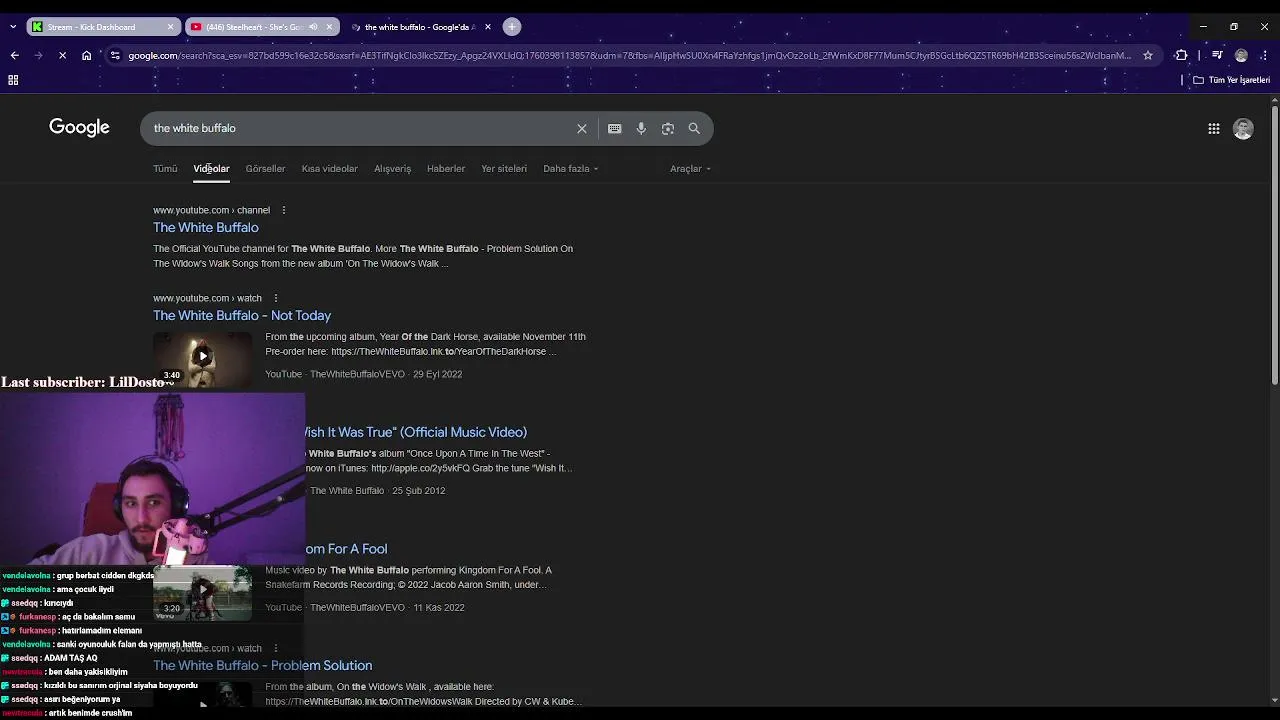Mute the Steelheart tab's audio speaker icon
The width and height of the screenshot is (1280, 720).
pos(313,27)
